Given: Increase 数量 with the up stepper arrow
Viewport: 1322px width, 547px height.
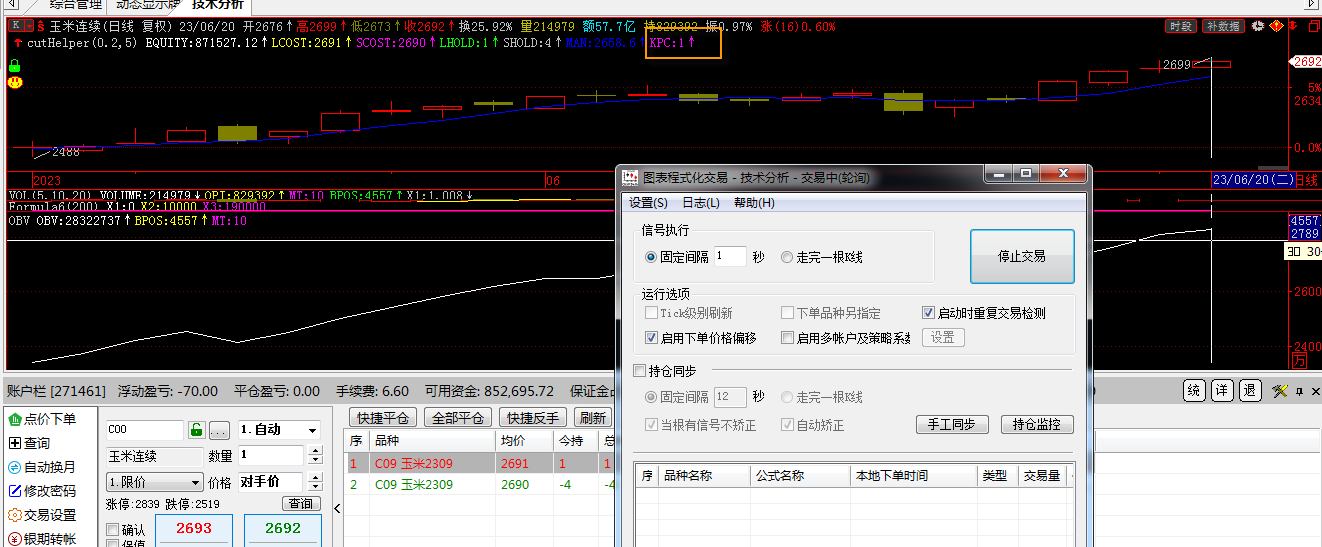Looking at the screenshot, I should [316, 451].
